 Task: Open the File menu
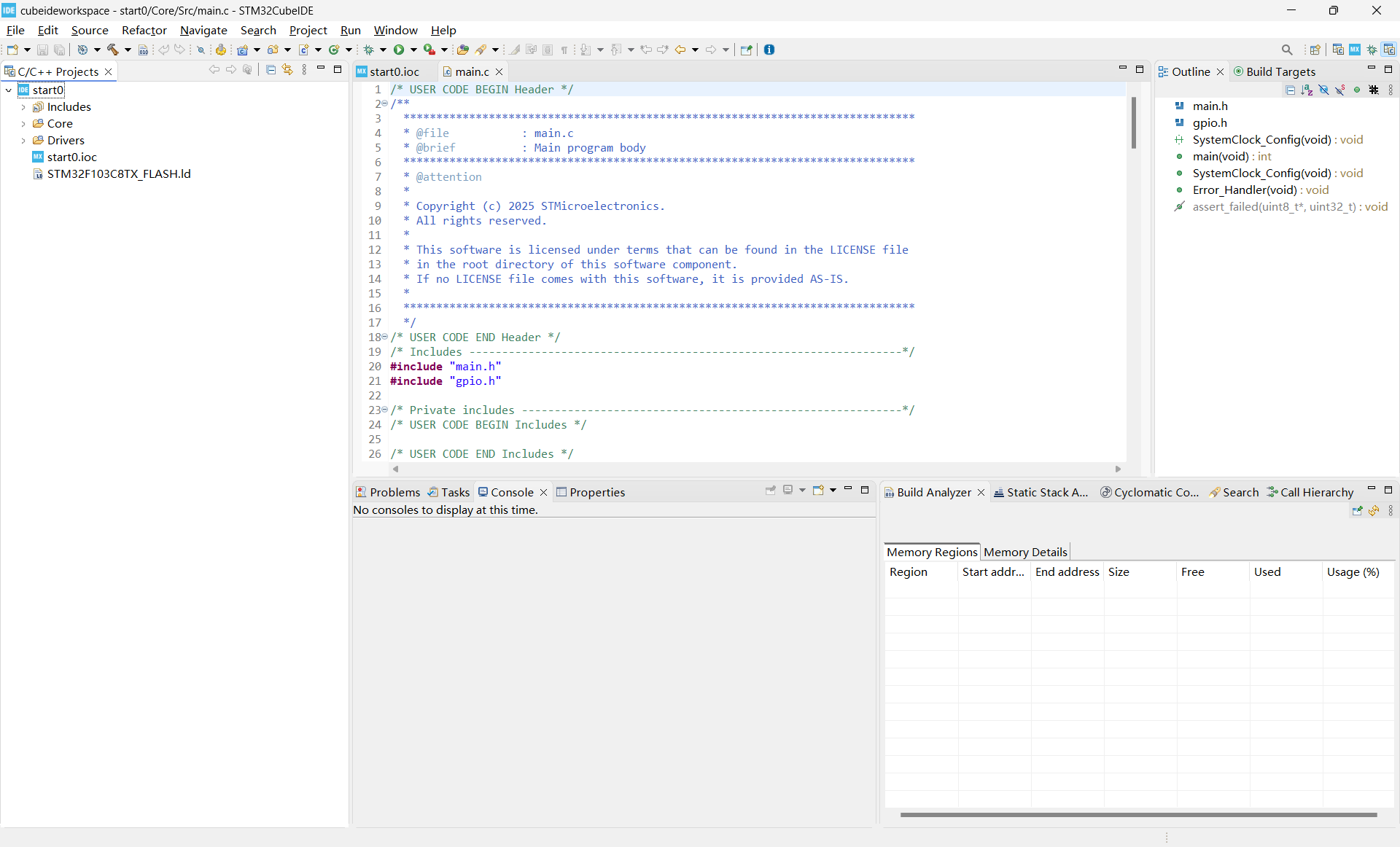click(15, 30)
